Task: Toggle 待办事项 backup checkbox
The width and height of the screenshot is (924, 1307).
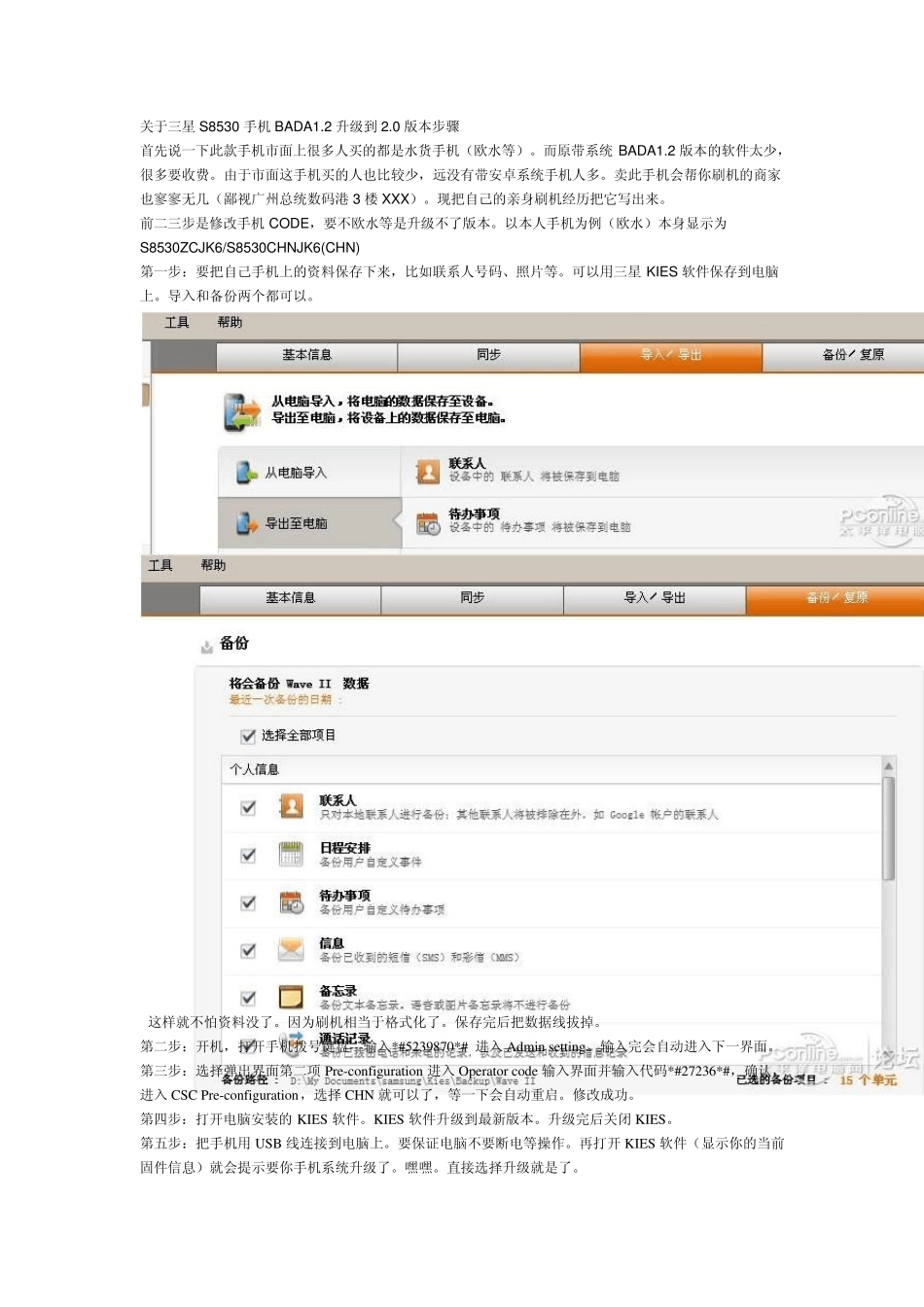Action: pos(248,902)
